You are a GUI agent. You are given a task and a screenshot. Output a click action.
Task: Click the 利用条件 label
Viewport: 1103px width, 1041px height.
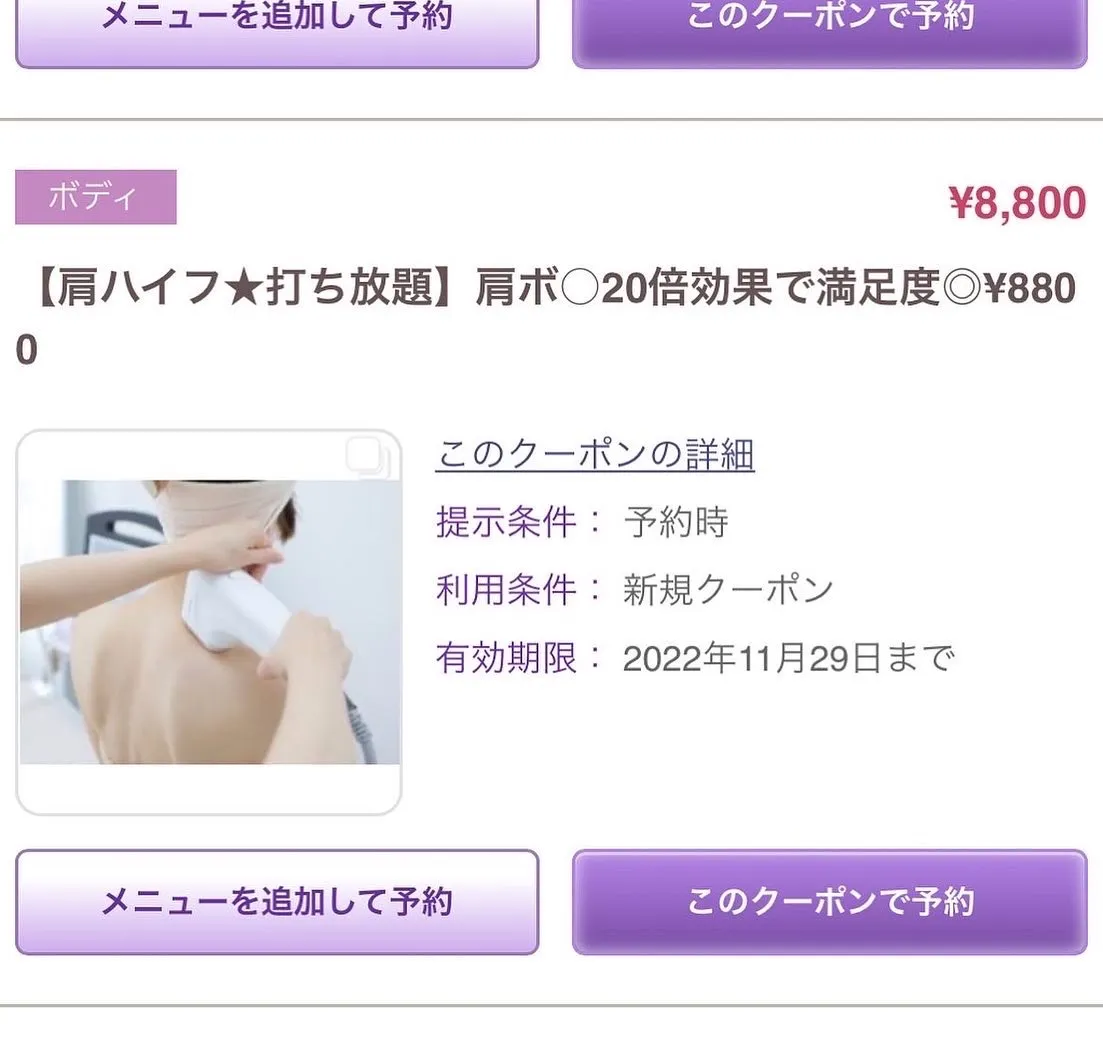point(506,589)
